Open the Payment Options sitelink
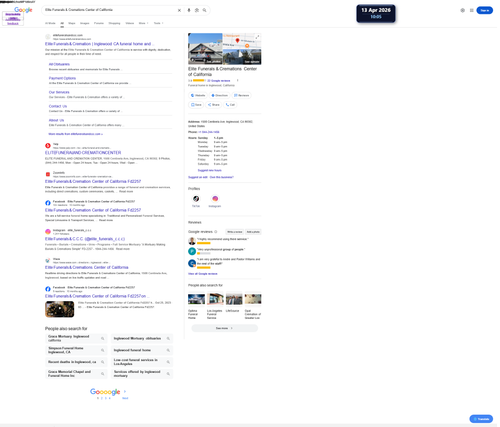Viewport: 500px width, 427px height. 62,78
